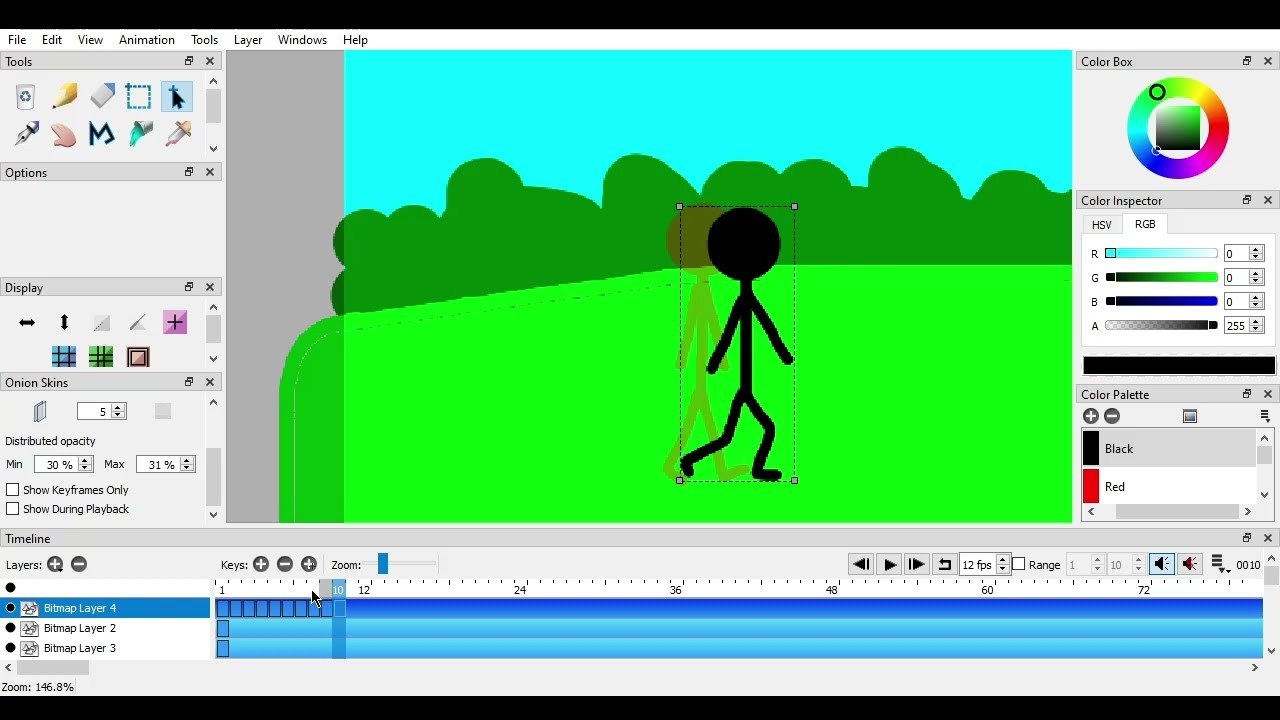Viewport: 1280px width, 720px height.
Task: Toggle the purple center overlay icon
Action: click(x=175, y=322)
